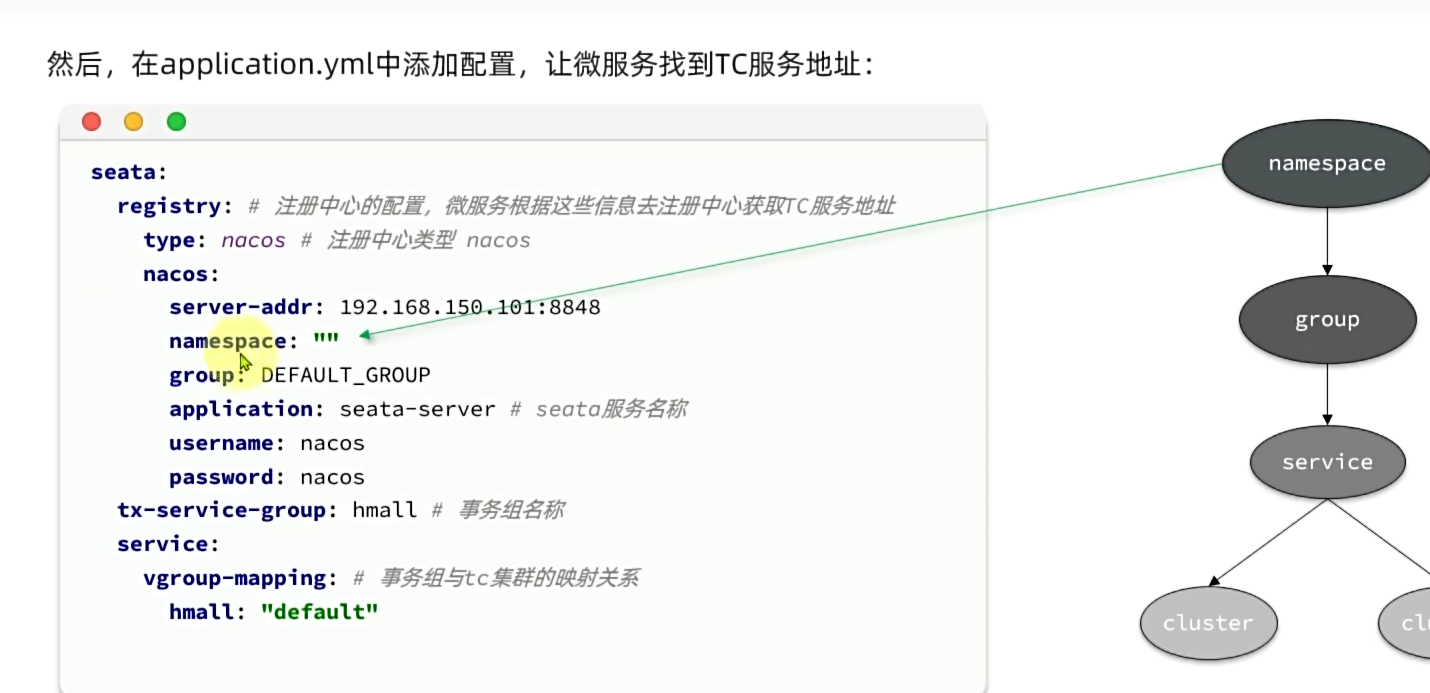Click the 'tx-service-group:' key
Viewport: 1430px width, 693px height.
228,510
